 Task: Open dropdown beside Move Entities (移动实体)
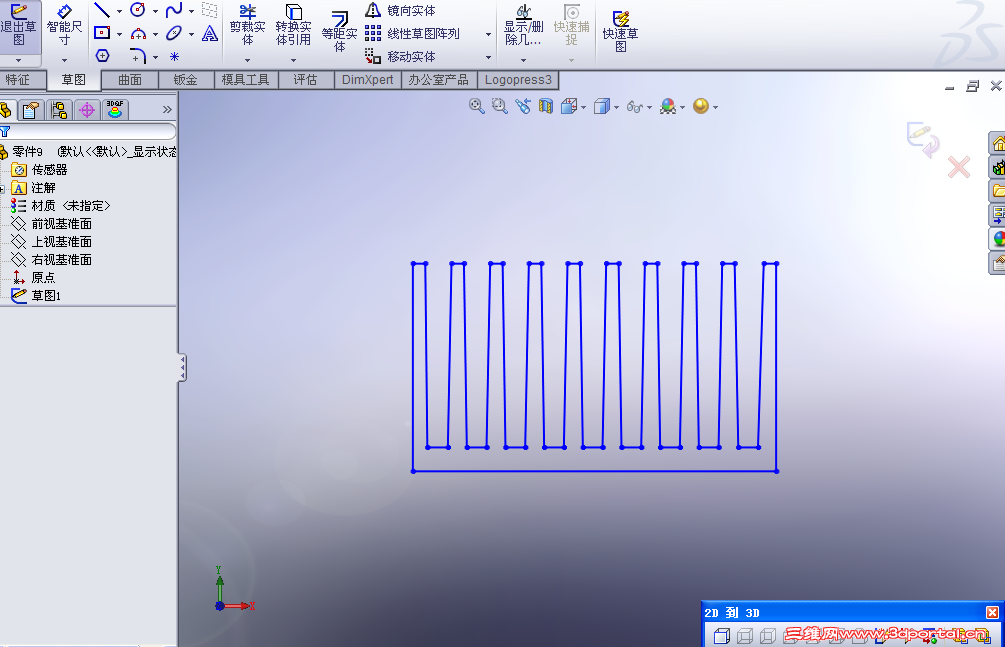pyautogui.click(x=488, y=57)
